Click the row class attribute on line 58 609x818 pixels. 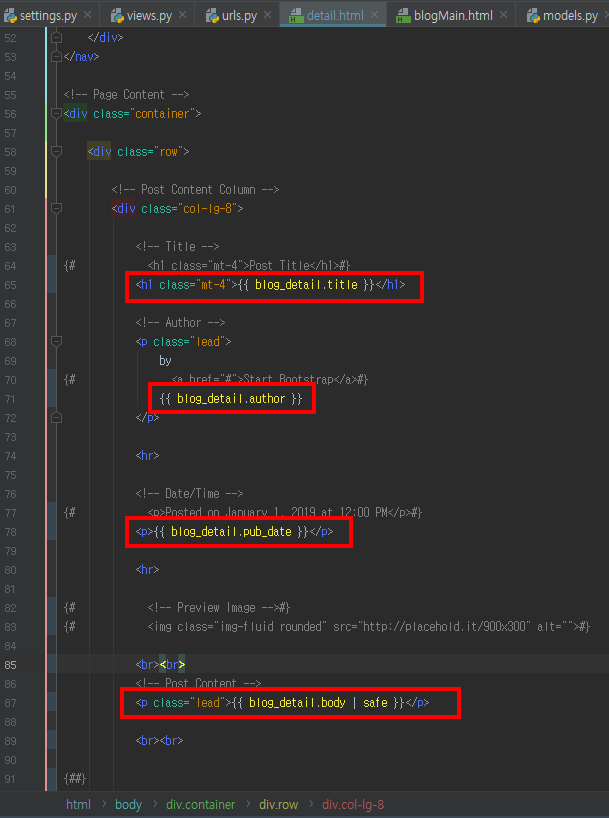(x=150, y=151)
